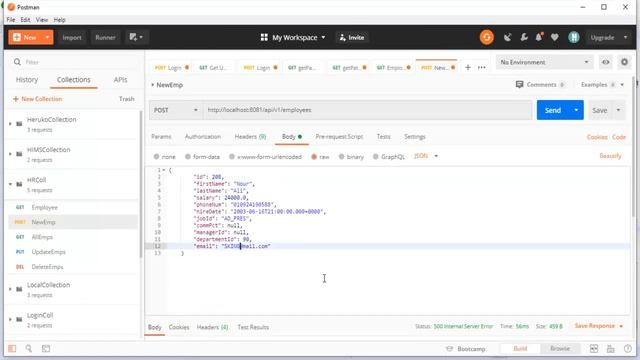The image size is (640, 360).
Task: Open the Send button dropdown arrow
Action: click(576, 110)
